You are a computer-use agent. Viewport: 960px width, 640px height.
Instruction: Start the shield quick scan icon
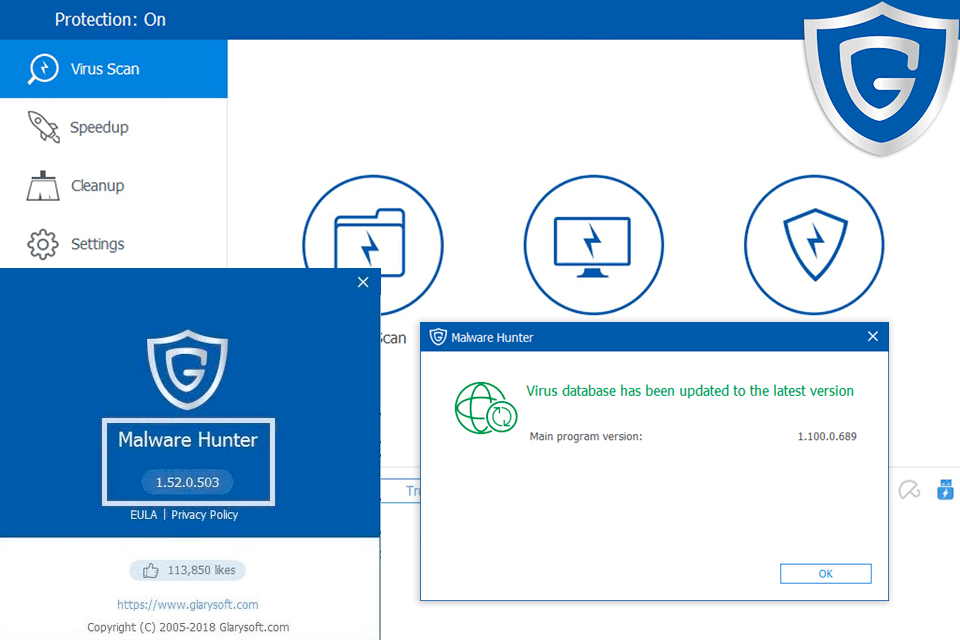(x=814, y=245)
